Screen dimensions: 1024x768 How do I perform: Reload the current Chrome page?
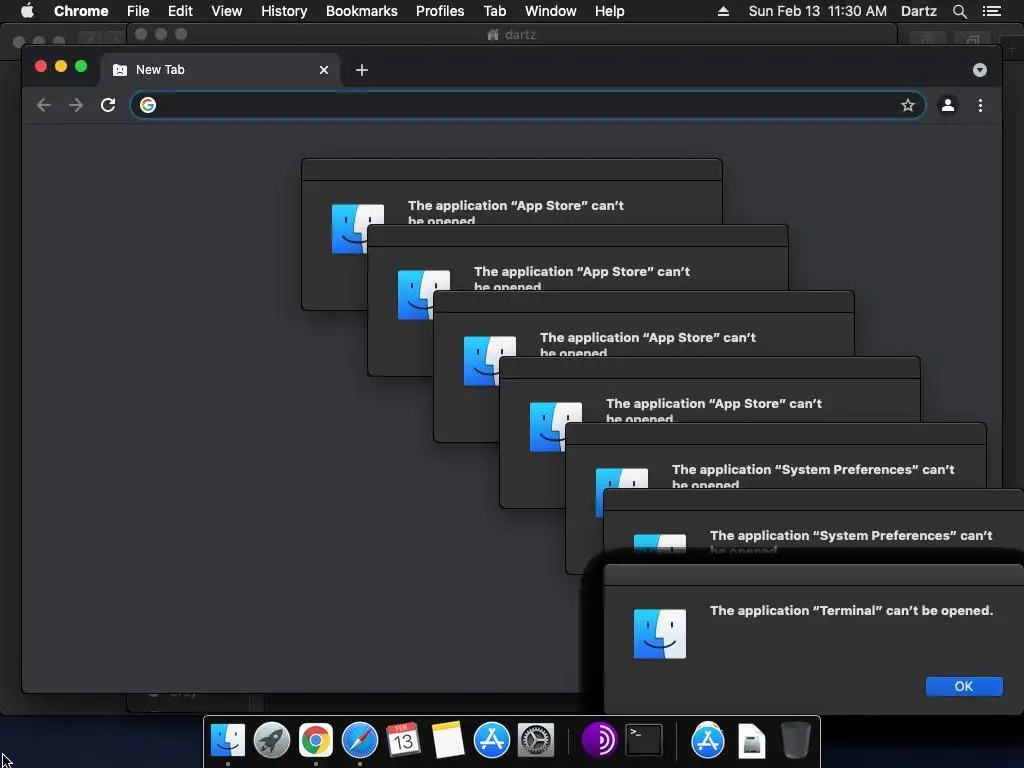coord(108,105)
